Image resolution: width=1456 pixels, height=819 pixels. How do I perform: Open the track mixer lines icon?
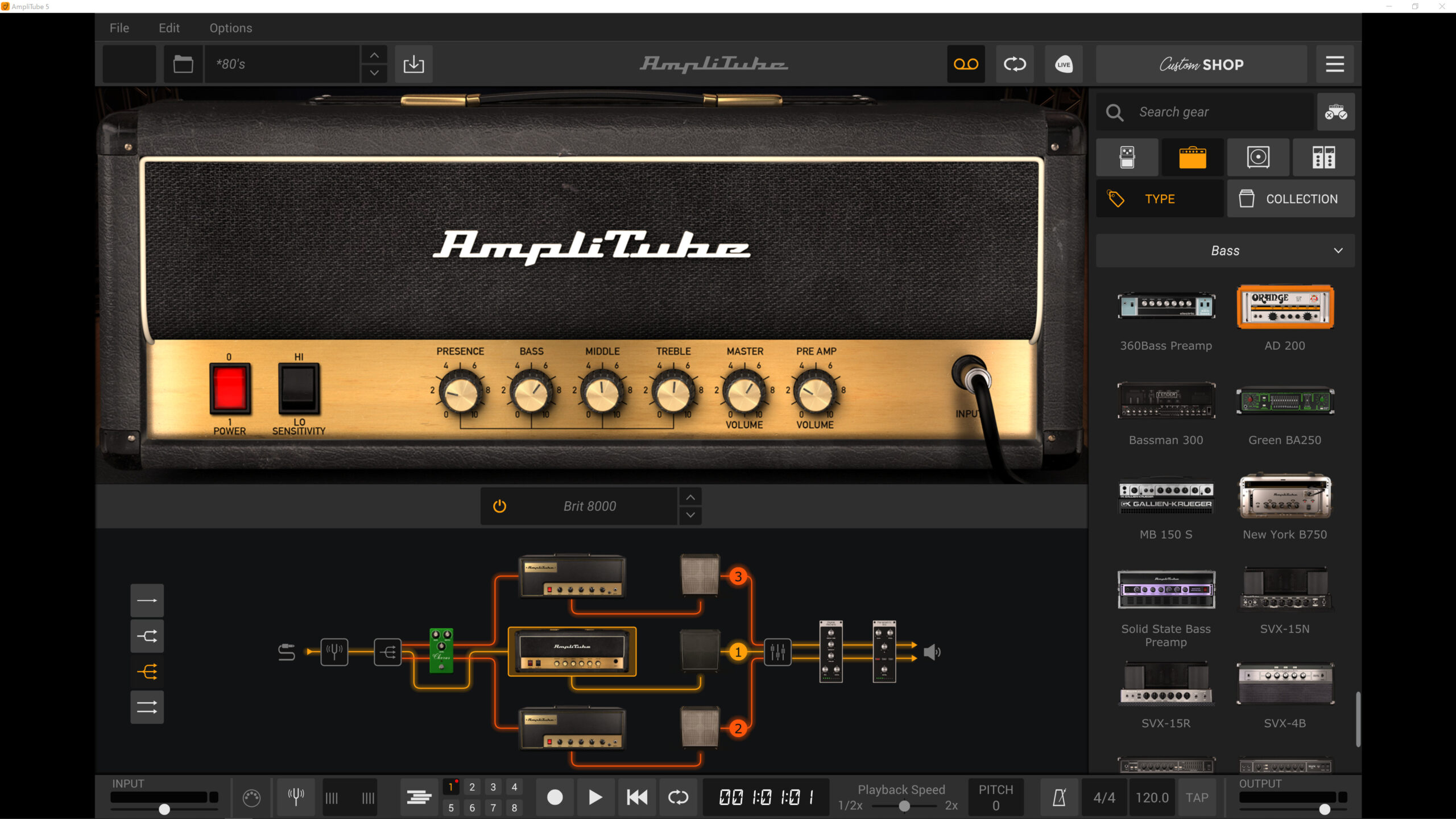tap(419, 797)
